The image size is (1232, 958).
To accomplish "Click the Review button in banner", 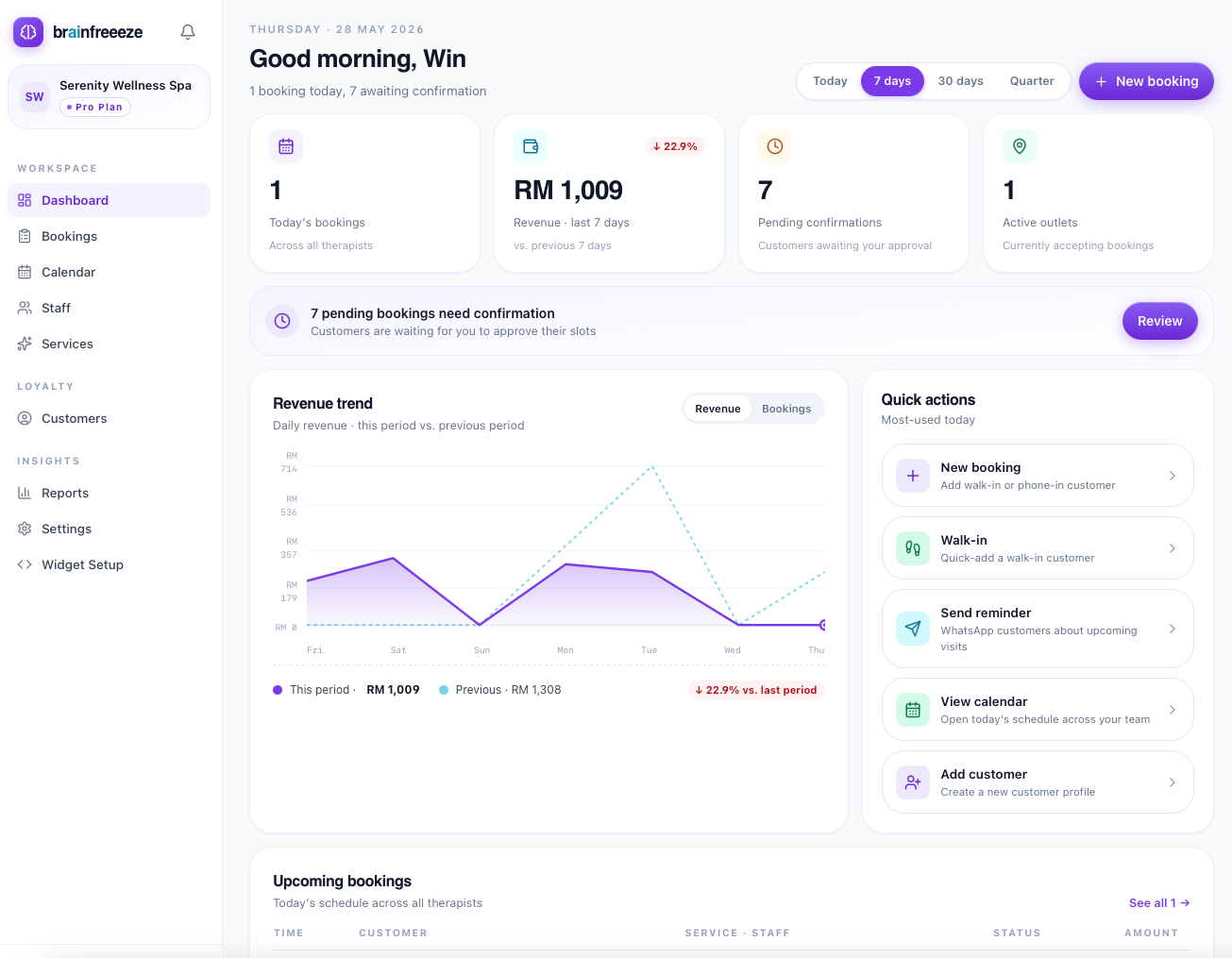I will point(1159,321).
